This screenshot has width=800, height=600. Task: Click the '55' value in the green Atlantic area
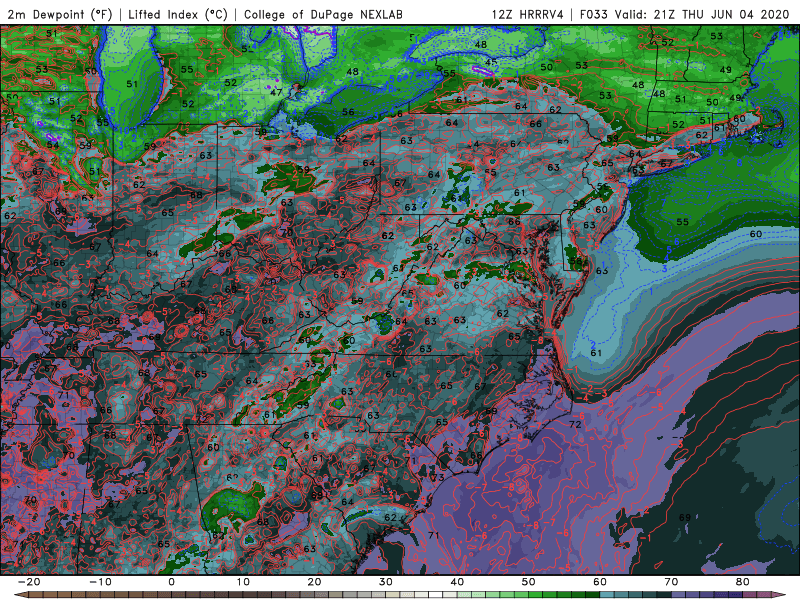[683, 222]
